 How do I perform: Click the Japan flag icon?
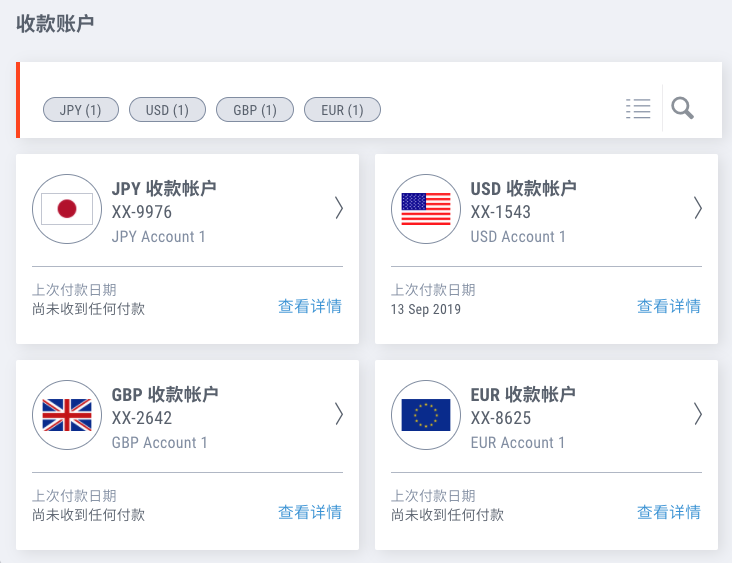(x=67, y=209)
